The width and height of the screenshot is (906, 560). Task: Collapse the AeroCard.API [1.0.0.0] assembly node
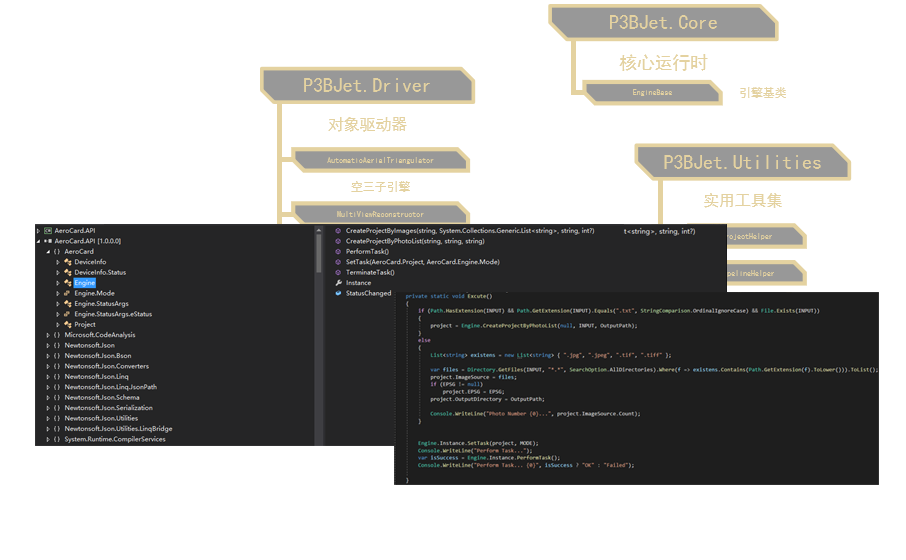point(39,241)
